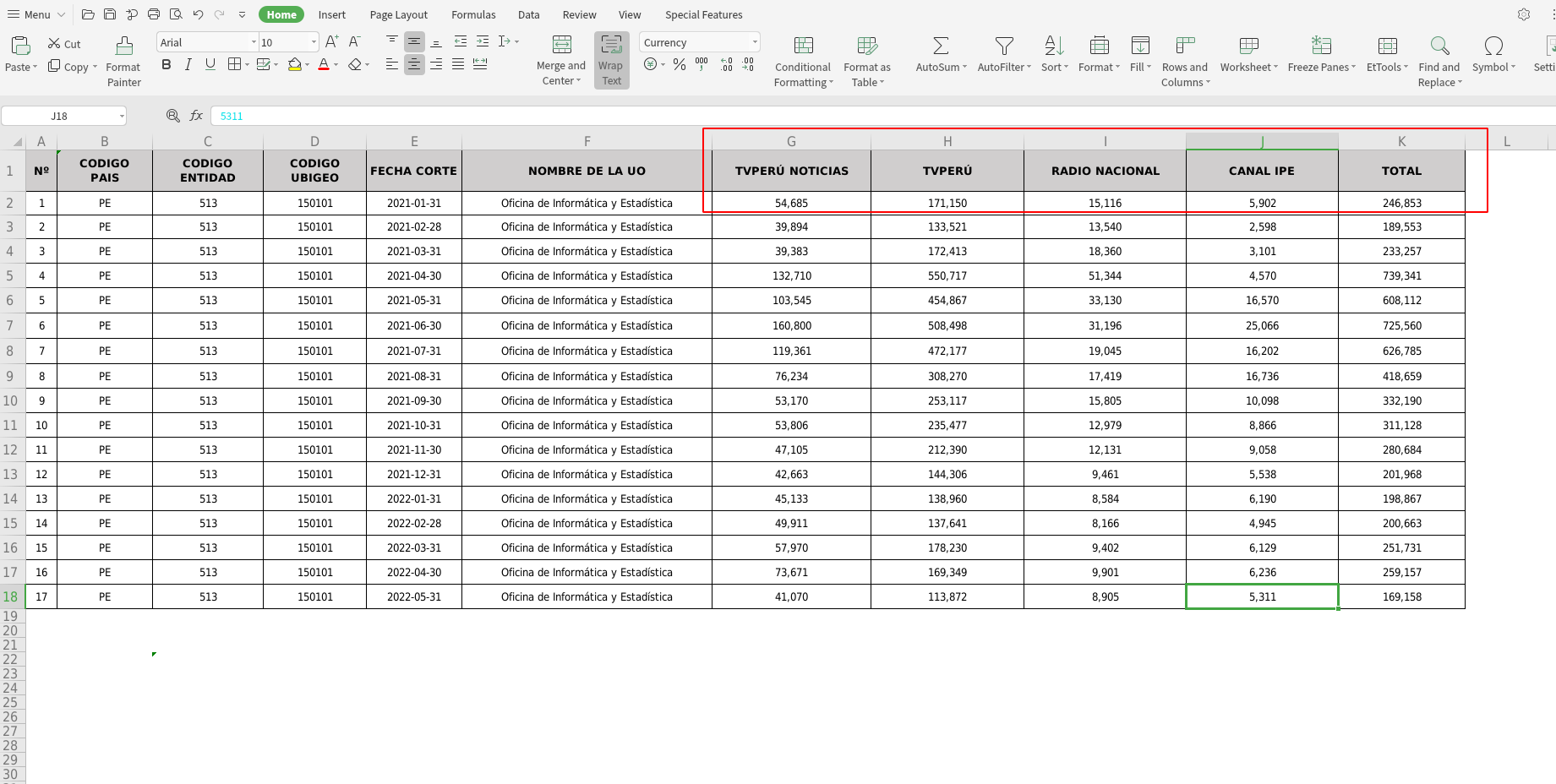Toggle Bold formatting

[x=167, y=64]
